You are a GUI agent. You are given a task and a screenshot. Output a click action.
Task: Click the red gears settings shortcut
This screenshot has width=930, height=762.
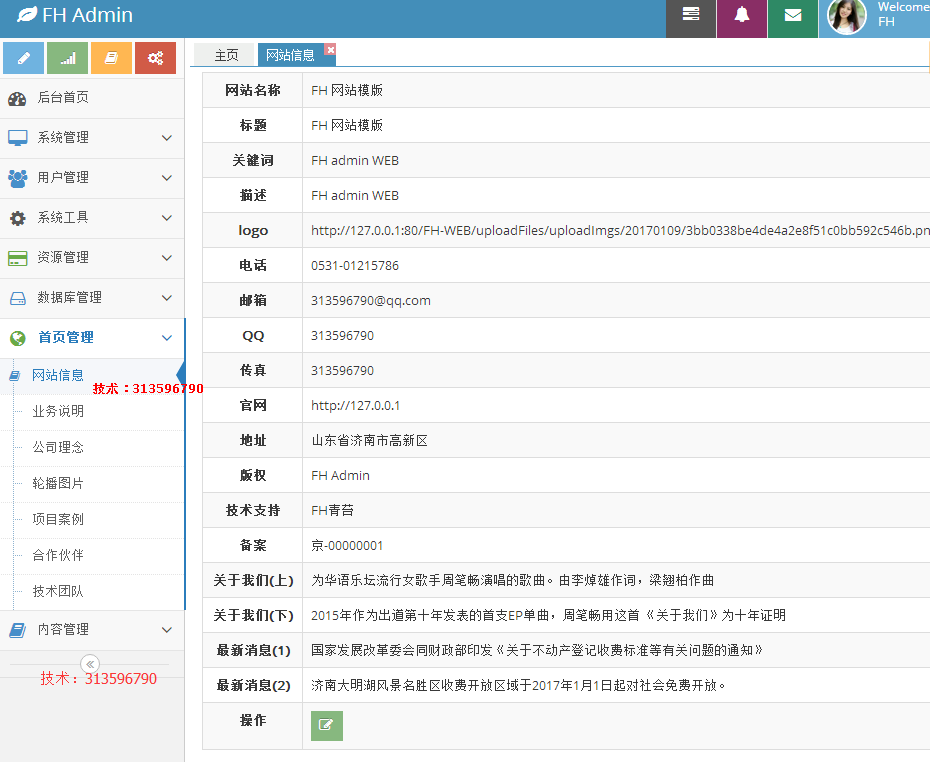[x=155, y=58]
